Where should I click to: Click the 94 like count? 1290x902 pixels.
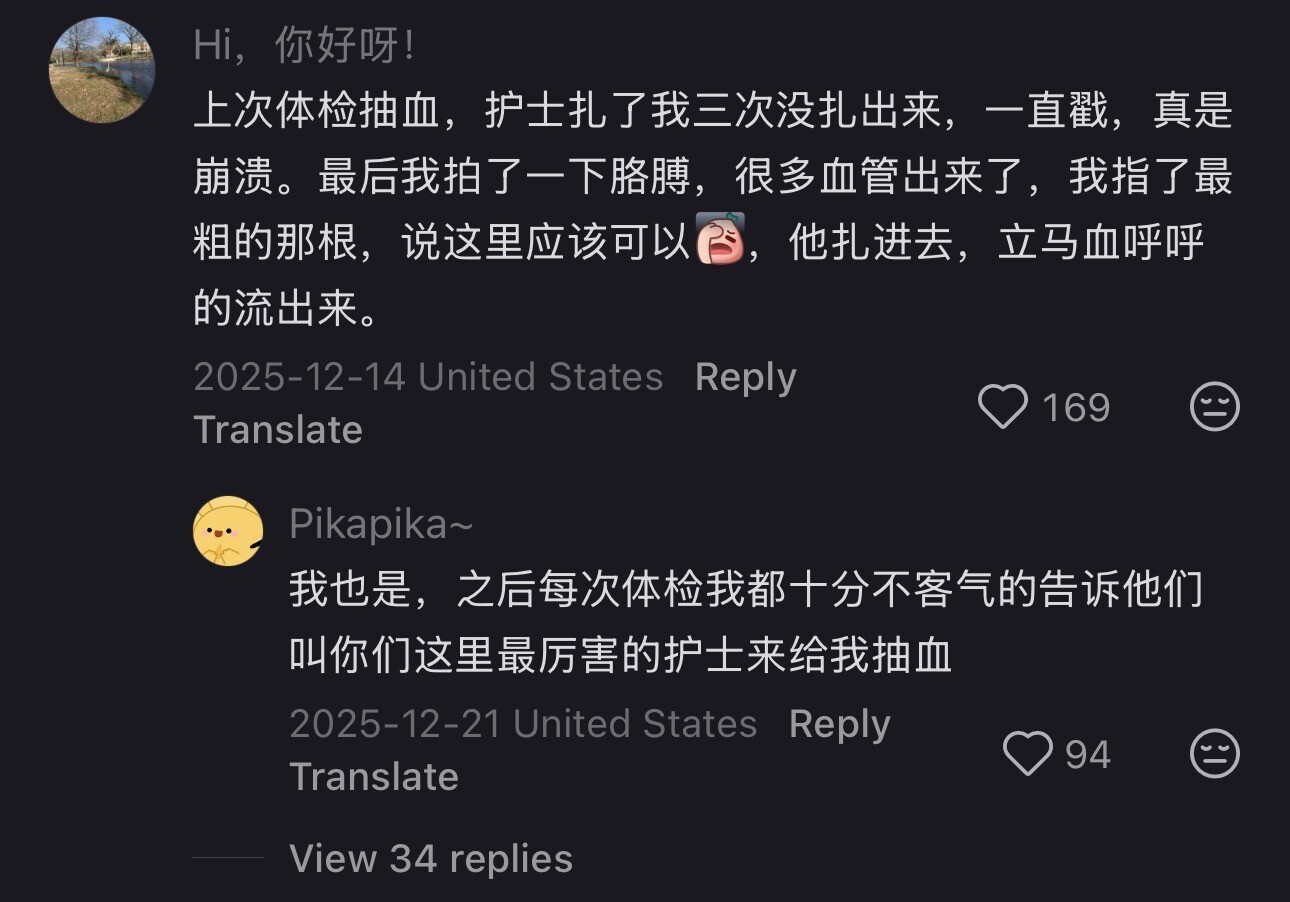pyautogui.click(x=1088, y=754)
